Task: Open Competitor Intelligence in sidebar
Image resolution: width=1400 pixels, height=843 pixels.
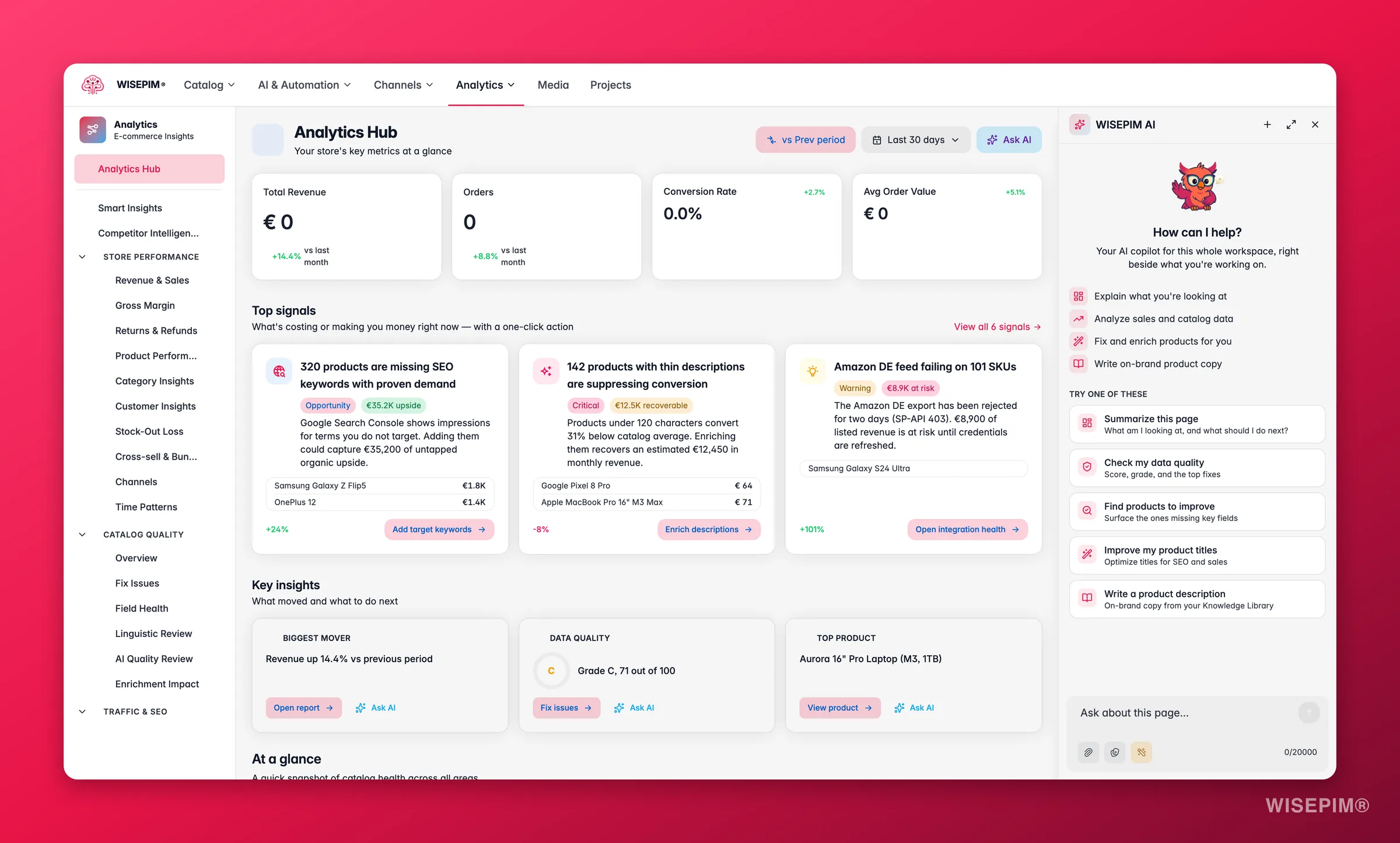Action: (x=148, y=233)
